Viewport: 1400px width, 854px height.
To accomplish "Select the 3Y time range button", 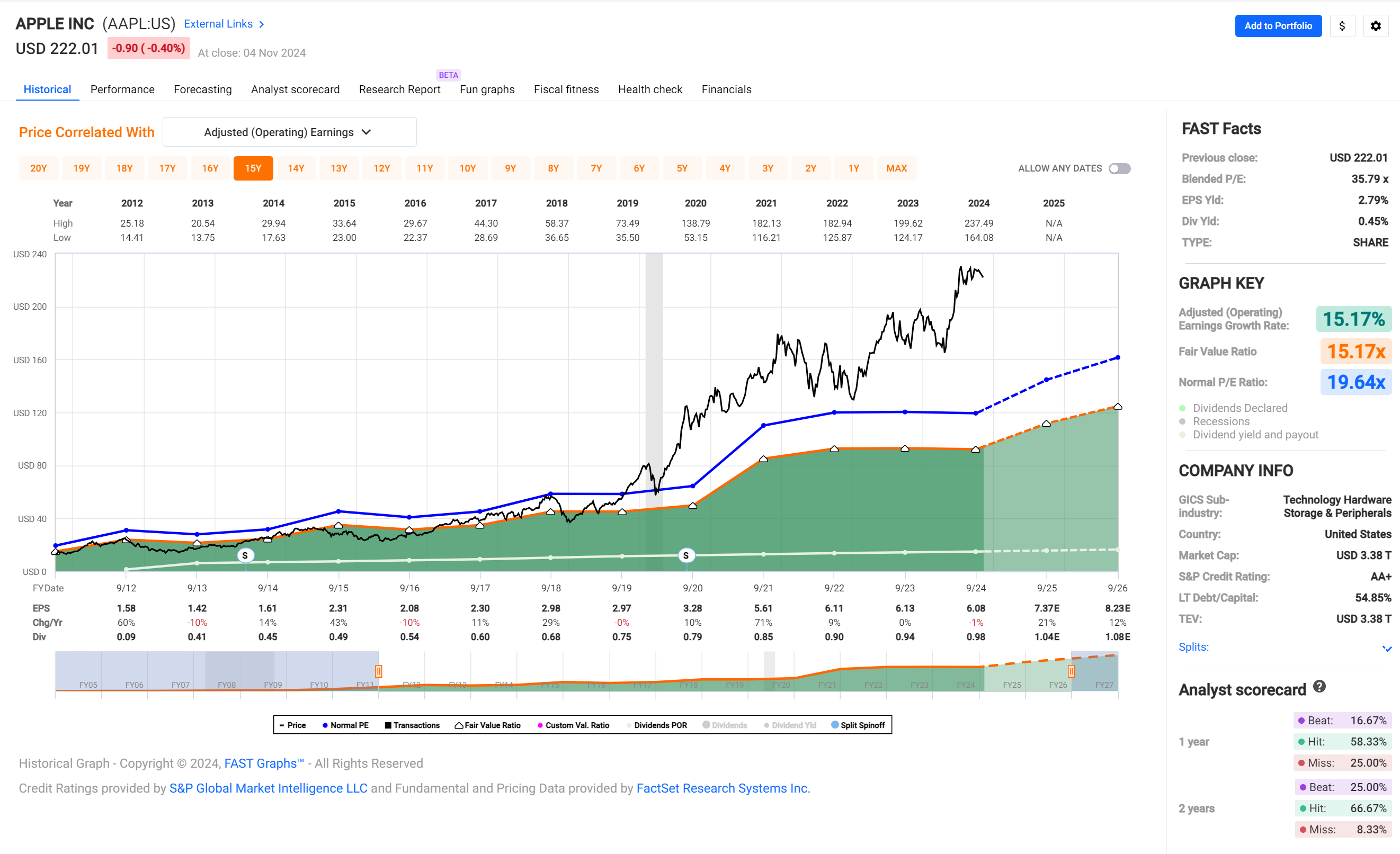I will click(x=768, y=168).
